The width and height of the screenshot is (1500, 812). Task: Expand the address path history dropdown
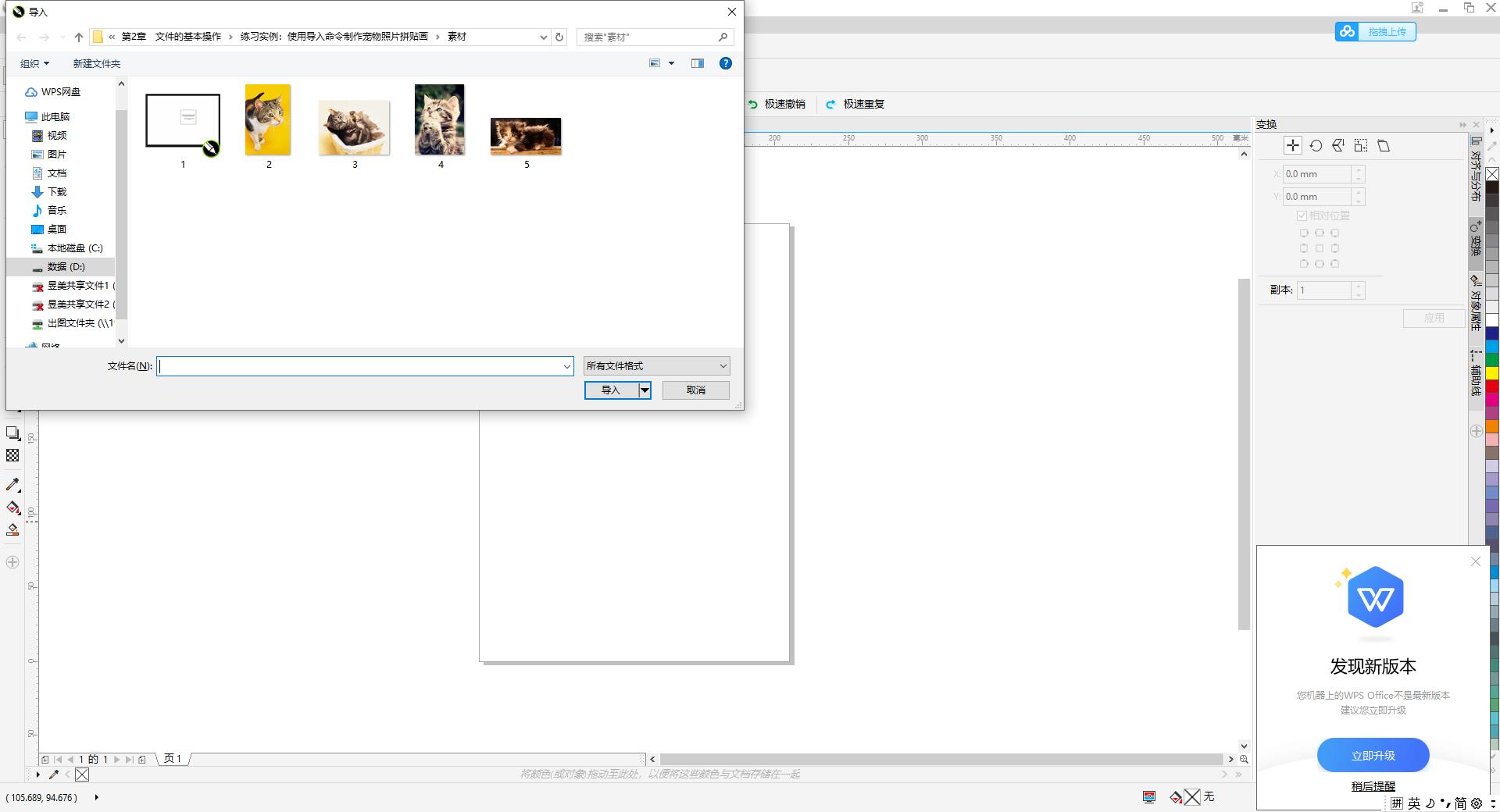click(544, 37)
